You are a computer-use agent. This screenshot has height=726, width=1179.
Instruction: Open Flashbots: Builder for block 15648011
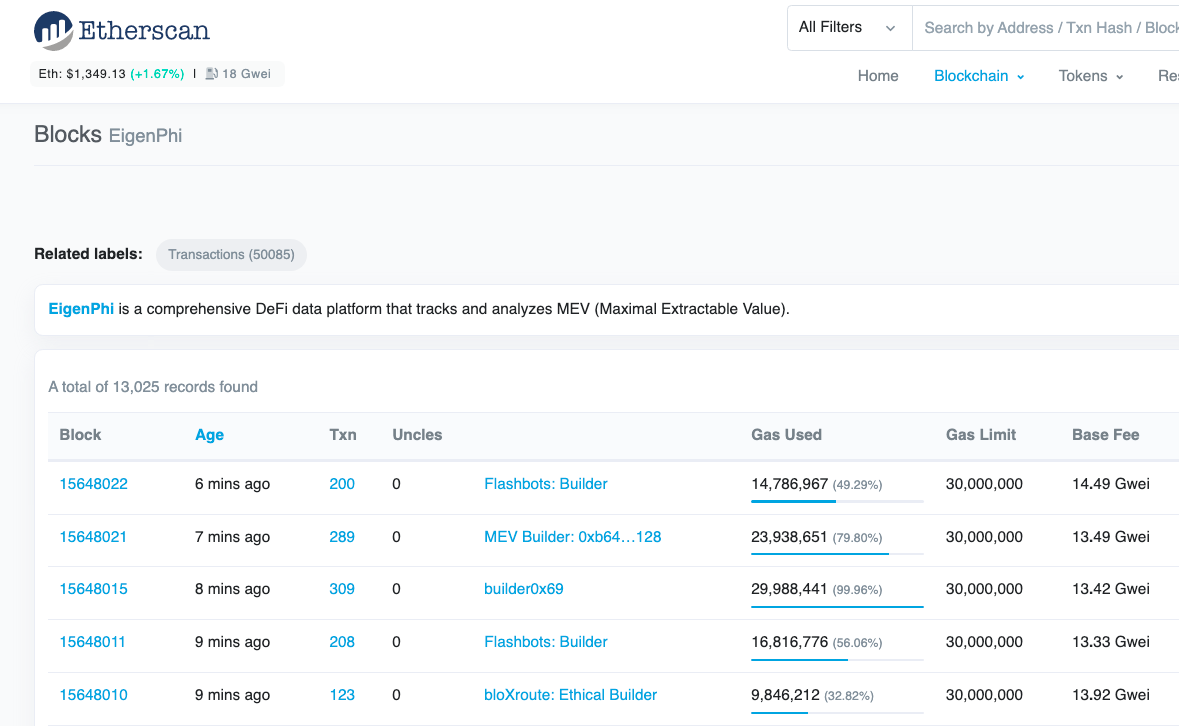point(546,642)
